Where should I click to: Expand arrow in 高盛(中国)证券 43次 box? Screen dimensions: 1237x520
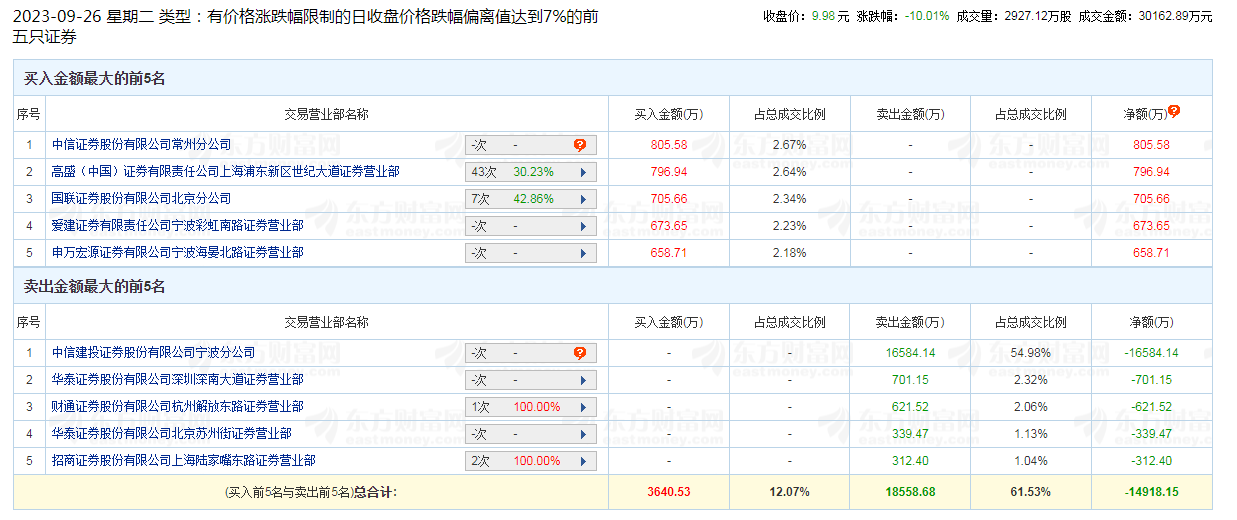pyautogui.click(x=584, y=172)
